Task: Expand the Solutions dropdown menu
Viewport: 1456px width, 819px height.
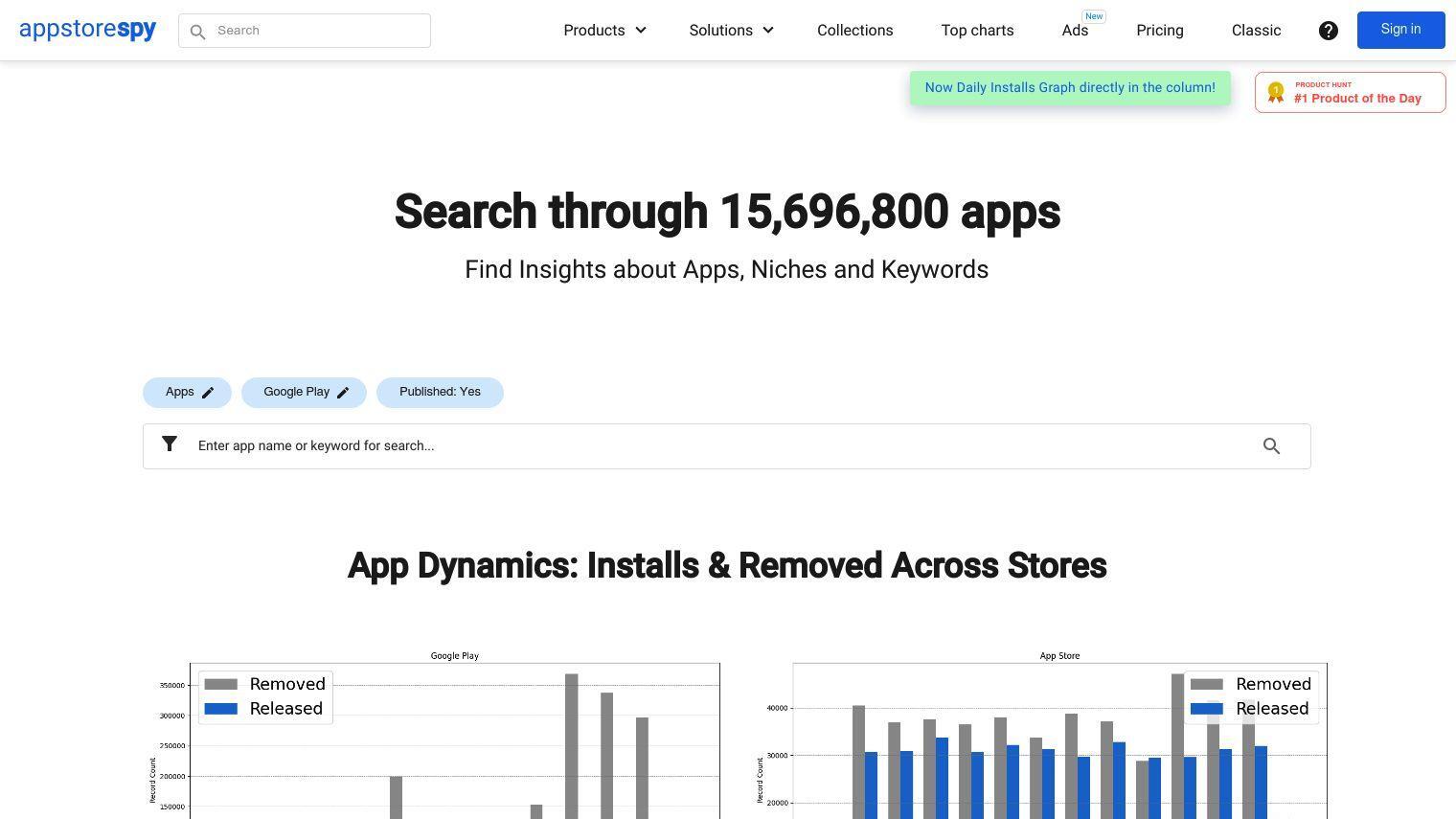Action: [x=731, y=31]
